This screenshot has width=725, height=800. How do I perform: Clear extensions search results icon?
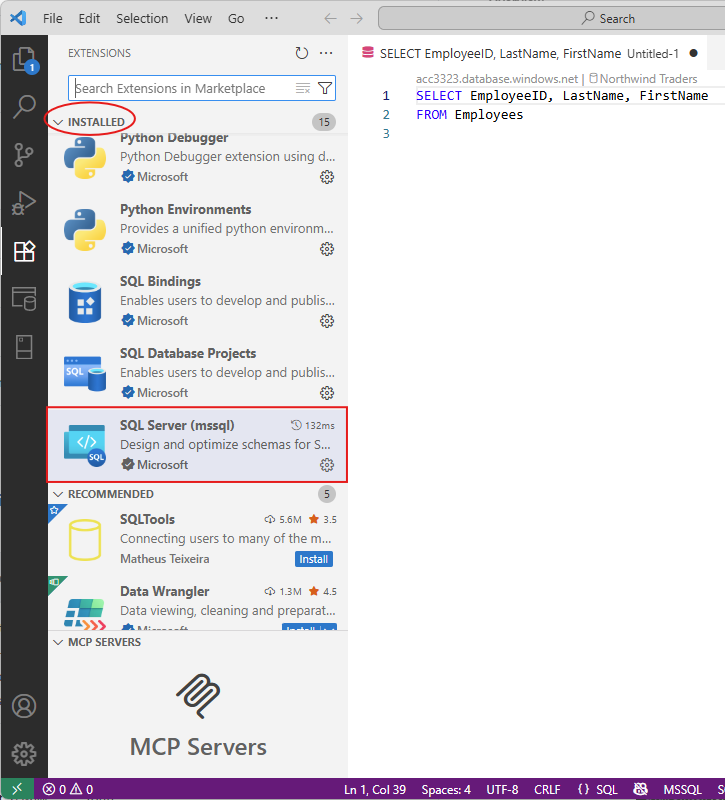303,88
